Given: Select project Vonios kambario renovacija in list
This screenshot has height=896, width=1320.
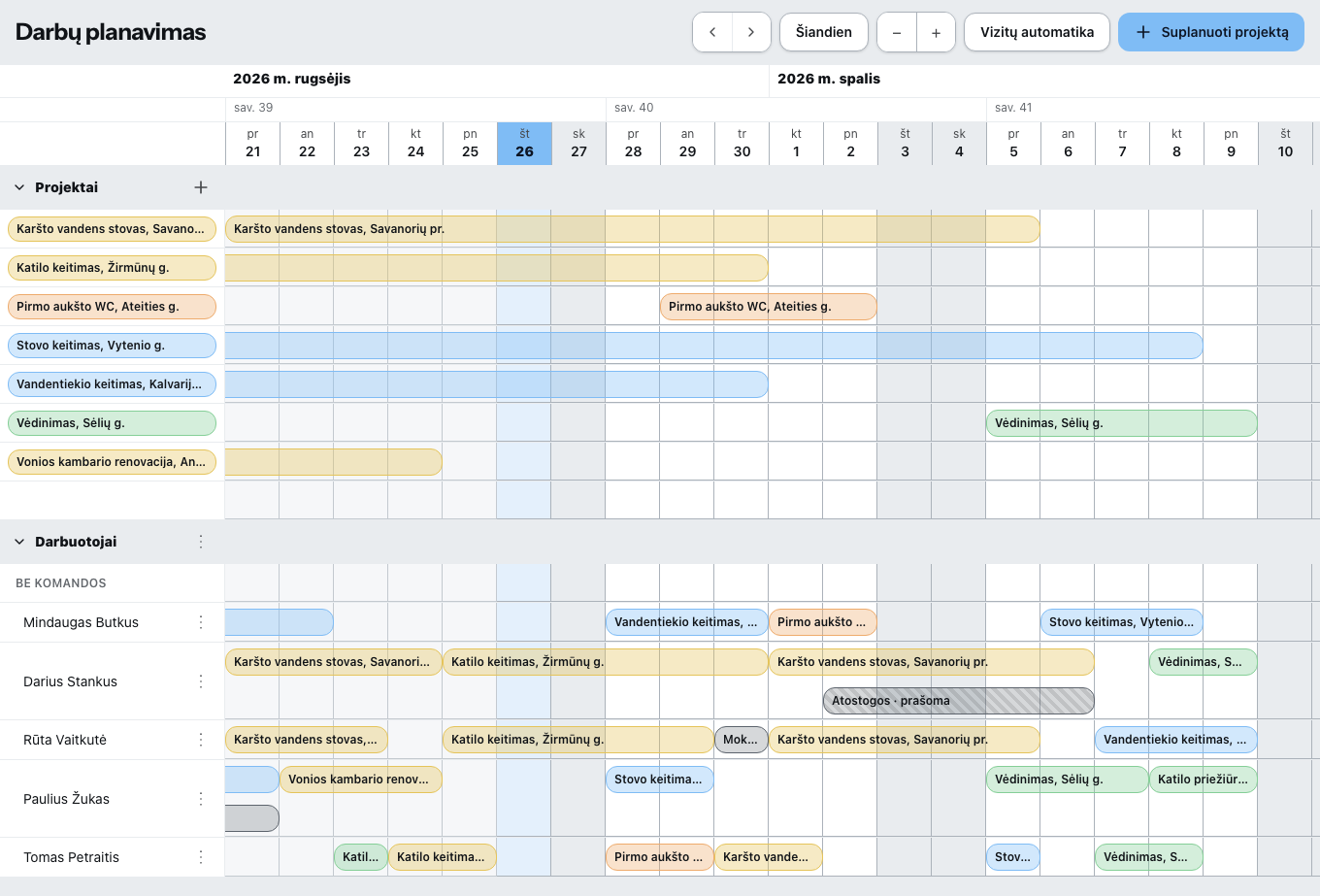Looking at the screenshot, I should click(x=112, y=462).
